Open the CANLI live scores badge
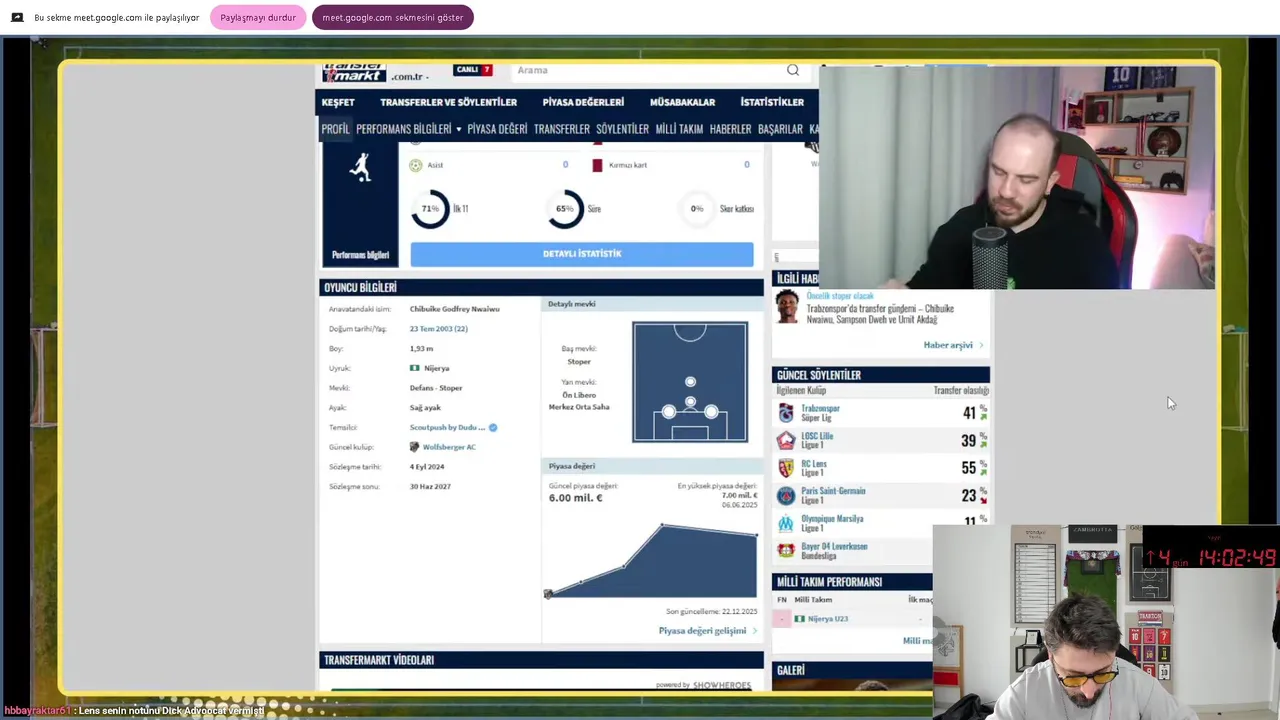The image size is (1280, 720). [x=473, y=70]
